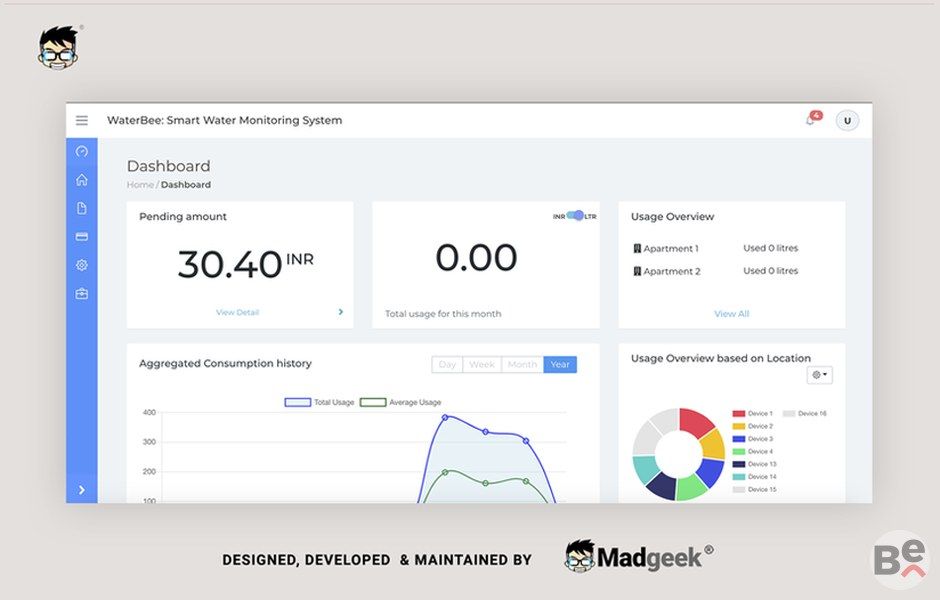Open View All in Usage Overview
The width and height of the screenshot is (940, 600).
coord(731,314)
